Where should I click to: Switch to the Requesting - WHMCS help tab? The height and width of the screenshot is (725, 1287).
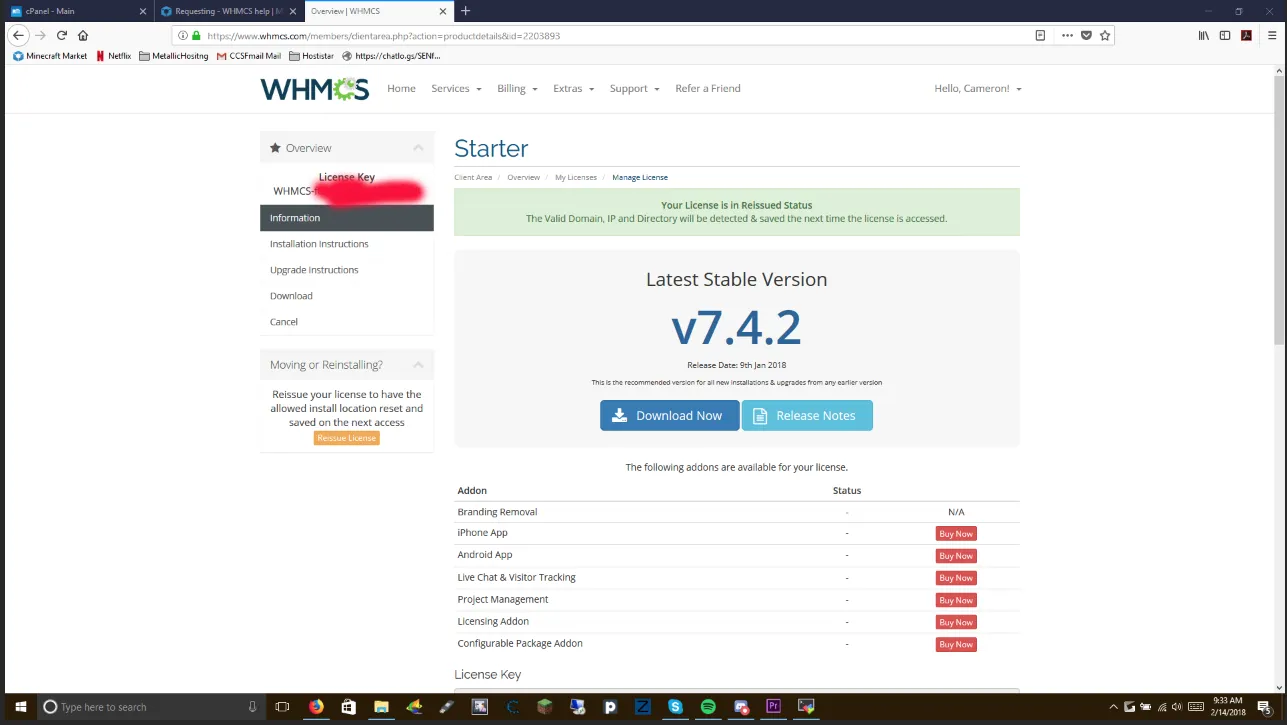(x=228, y=11)
